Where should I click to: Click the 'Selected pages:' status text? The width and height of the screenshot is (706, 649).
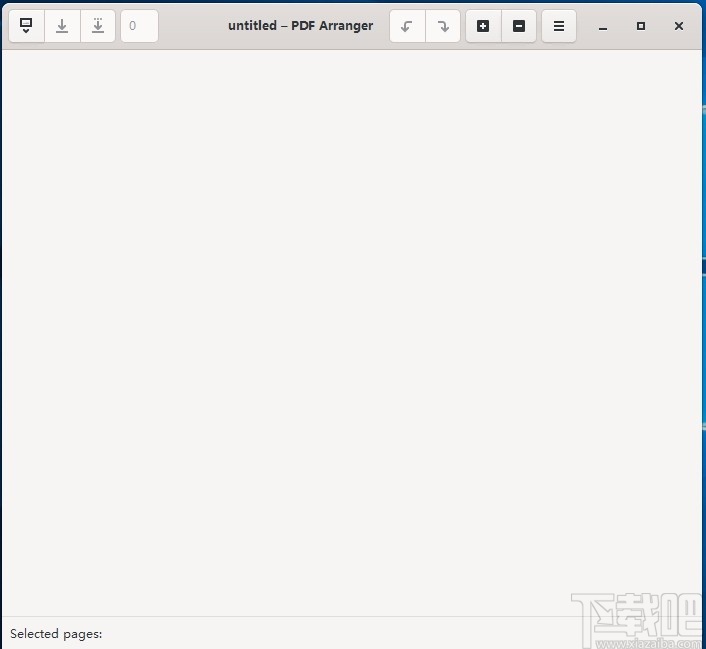[x=56, y=634]
